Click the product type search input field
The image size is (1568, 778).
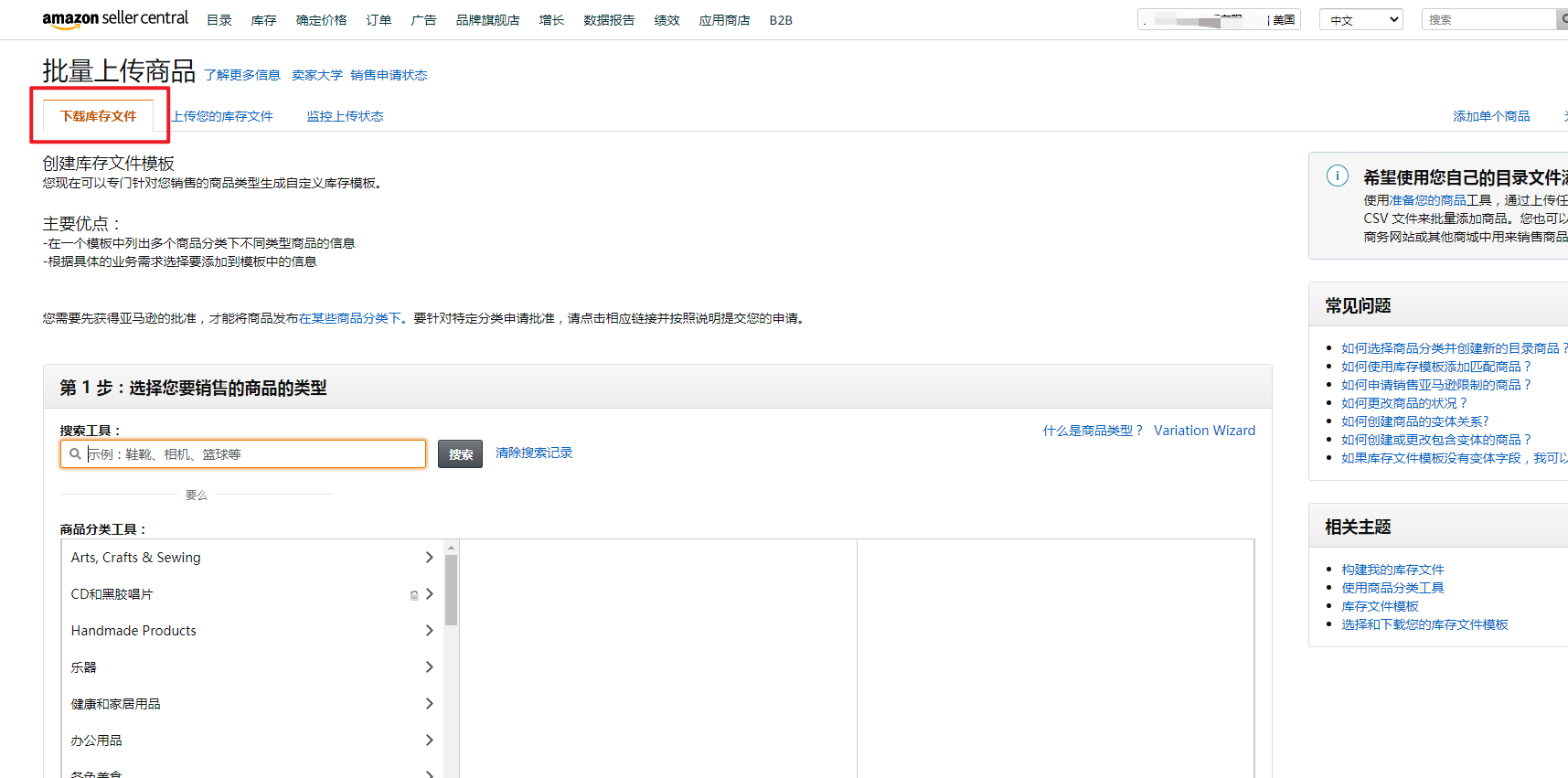coord(243,454)
